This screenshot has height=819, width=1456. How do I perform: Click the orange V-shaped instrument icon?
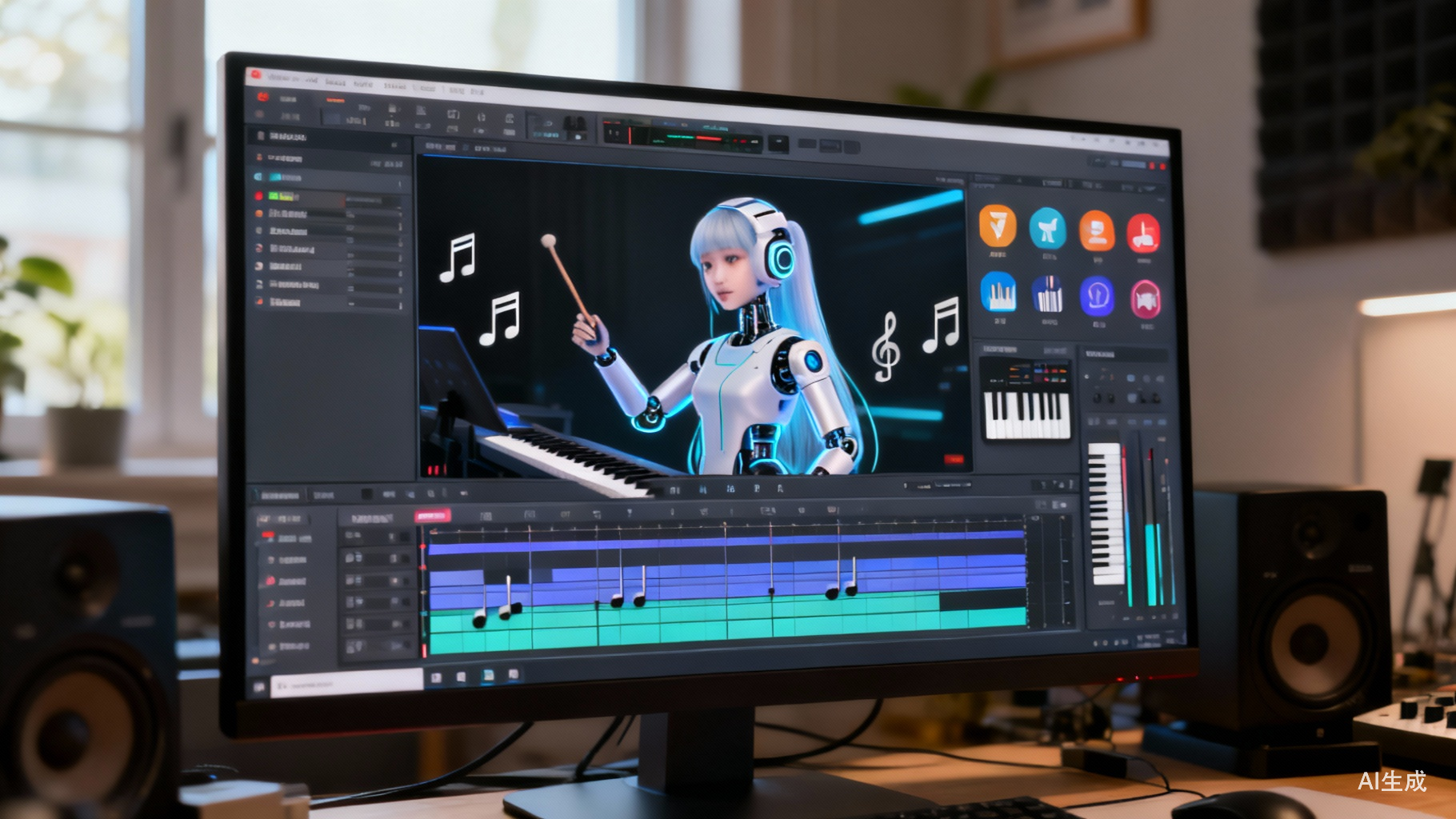pos(997,226)
